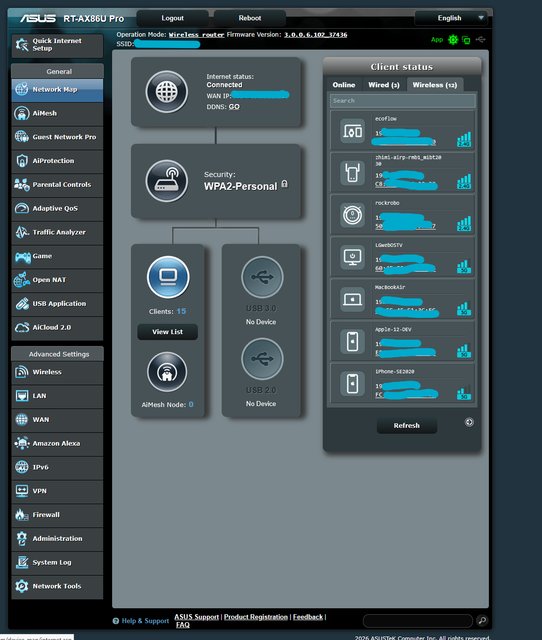The image size is (542, 640).
Task: Click the footer search magnifier icon
Action: 482,620
